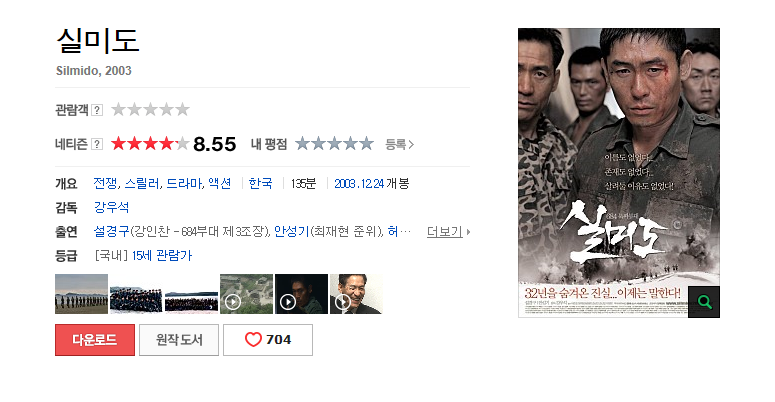775x402 pixels.
Task: Open the 원작도서 button
Action: tap(179, 340)
